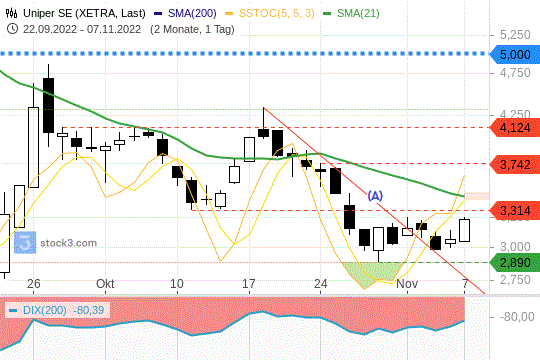Click the DIX(200) -80,39 indicator label
This screenshot has height=360, width=540.
point(57,310)
